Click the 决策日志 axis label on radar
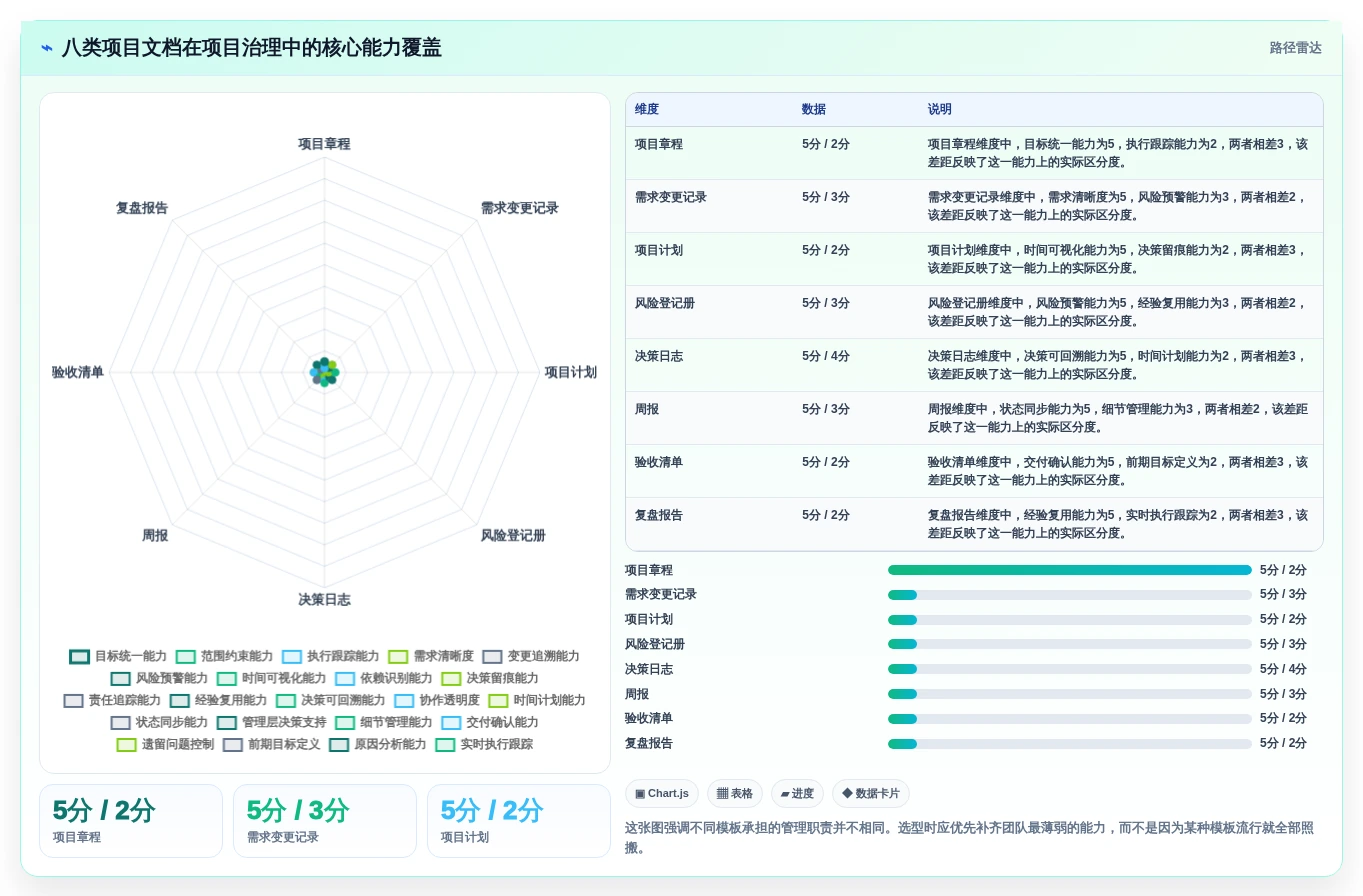Screen dimensions: 1363x896 (324, 600)
